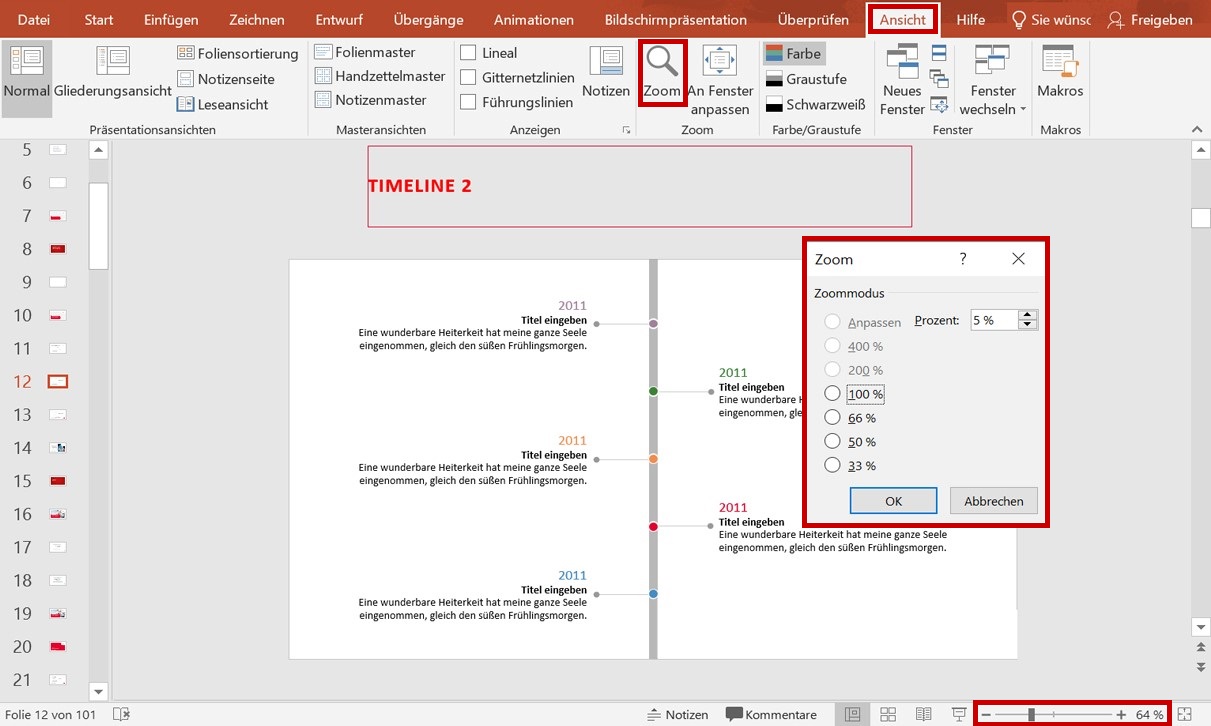
Task: Select 100 % zoom radio button
Action: click(832, 394)
